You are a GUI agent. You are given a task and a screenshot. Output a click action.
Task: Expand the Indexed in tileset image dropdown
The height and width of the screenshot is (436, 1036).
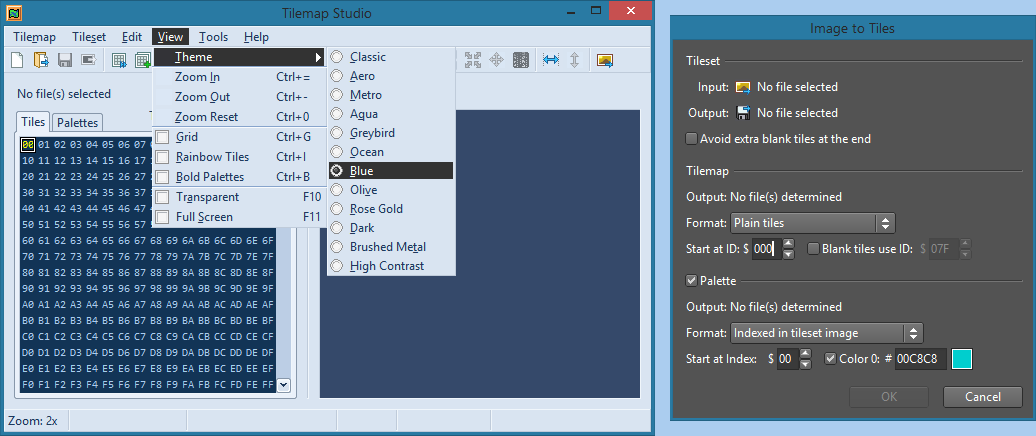[826, 332]
